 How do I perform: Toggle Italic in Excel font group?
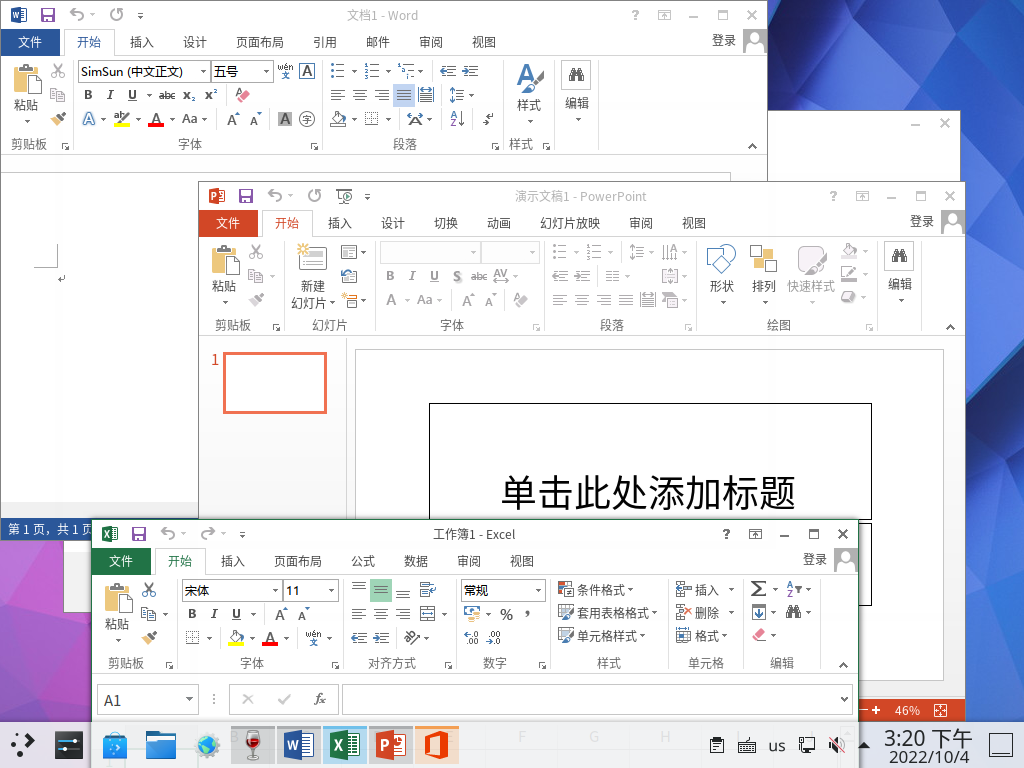coord(214,614)
